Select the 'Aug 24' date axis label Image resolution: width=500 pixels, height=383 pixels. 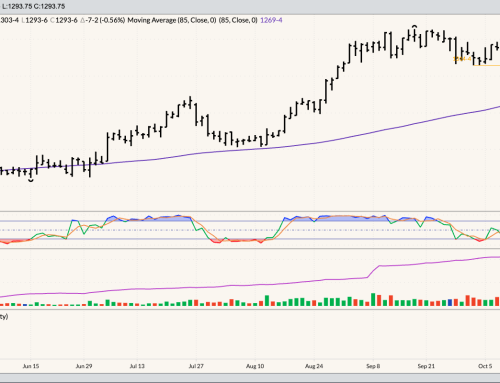click(314, 366)
